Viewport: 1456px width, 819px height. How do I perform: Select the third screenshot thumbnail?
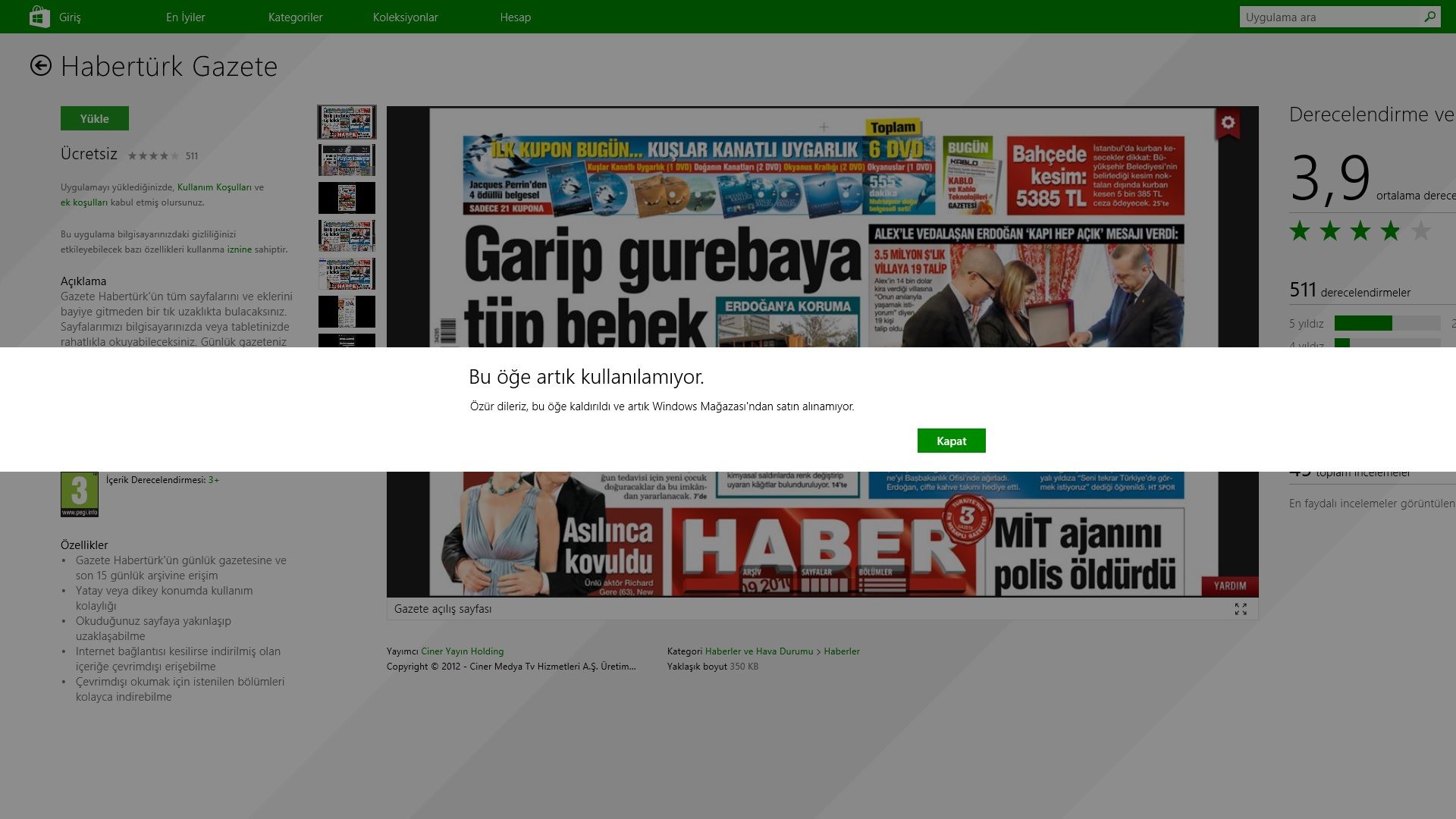click(347, 198)
